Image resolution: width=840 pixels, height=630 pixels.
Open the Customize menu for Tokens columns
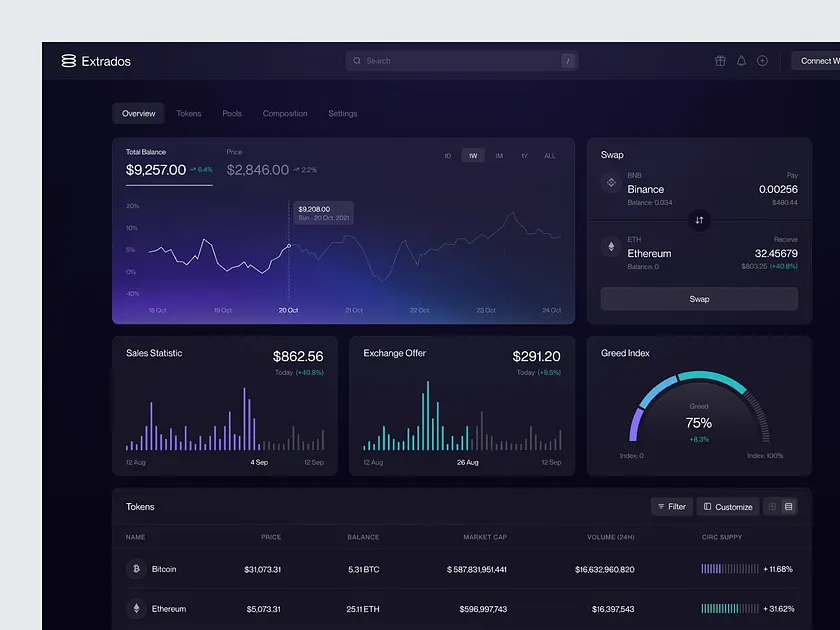pyautogui.click(x=728, y=506)
